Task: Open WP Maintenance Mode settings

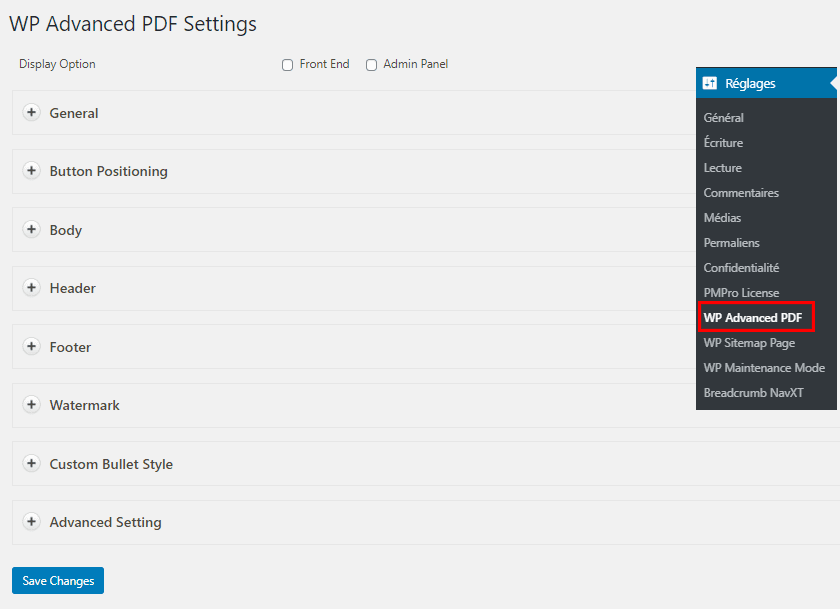Action: [763, 367]
